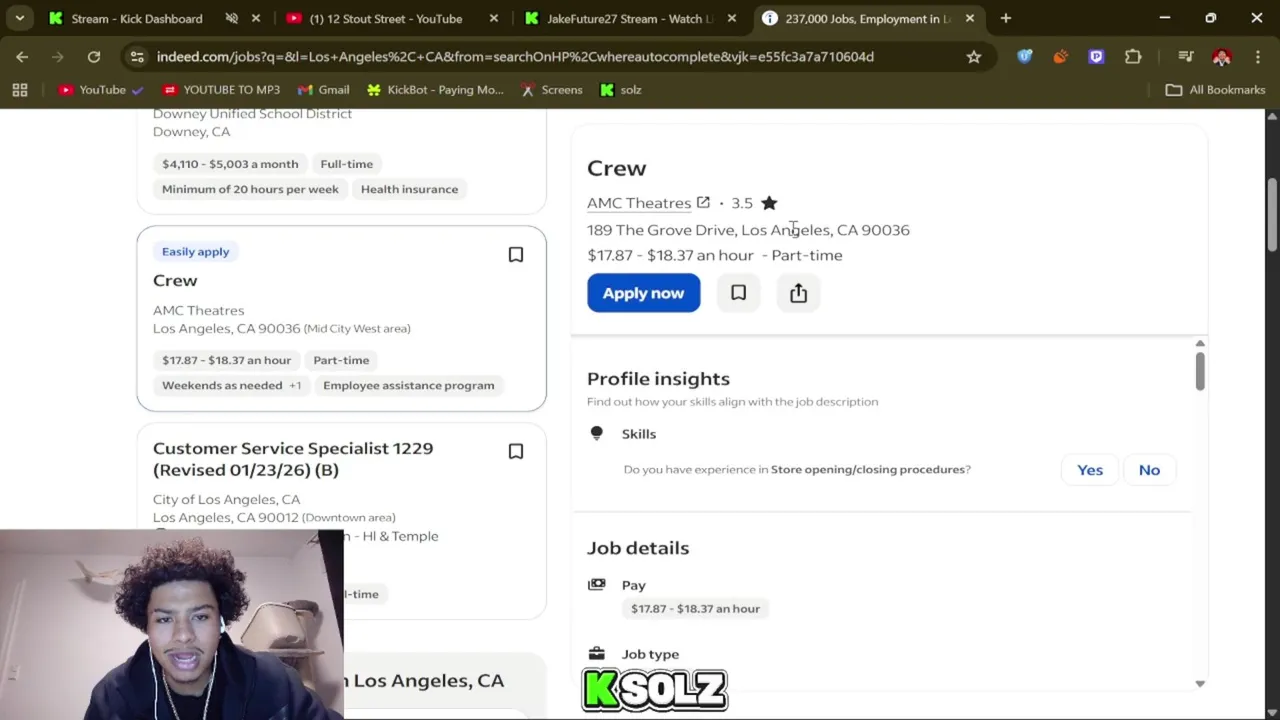Click Full-time tag on Downey card
The width and height of the screenshot is (1280, 720).
(346, 164)
